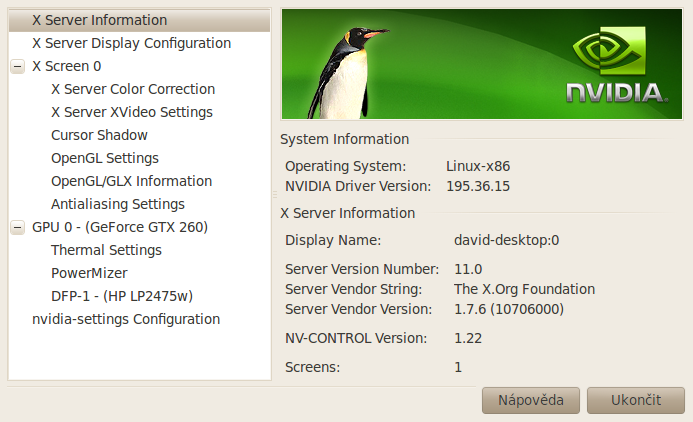Open X Server Display Configuration
Image resolution: width=693 pixels, height=422 pixels.
click(x=131, y=43)
